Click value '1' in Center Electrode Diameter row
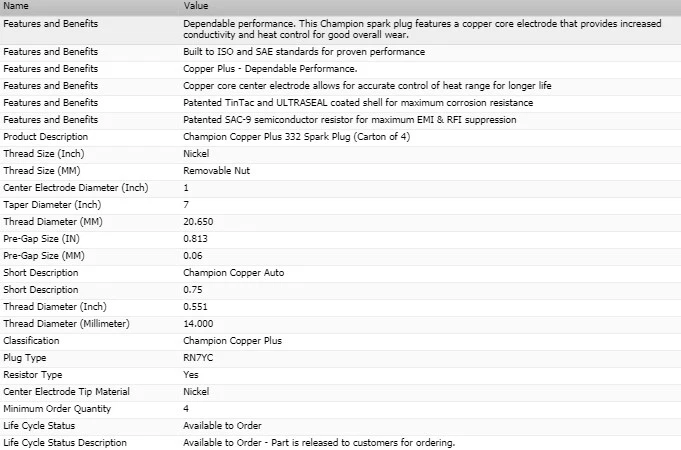This screenshot has height=450, width=681. tap(186, 188)
